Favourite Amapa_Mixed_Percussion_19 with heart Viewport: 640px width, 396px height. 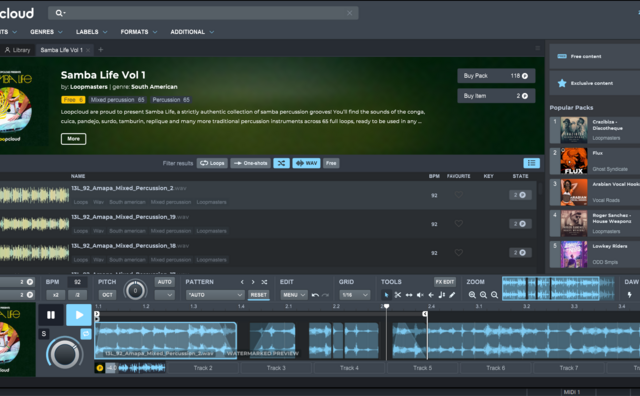tap(459, 224)
